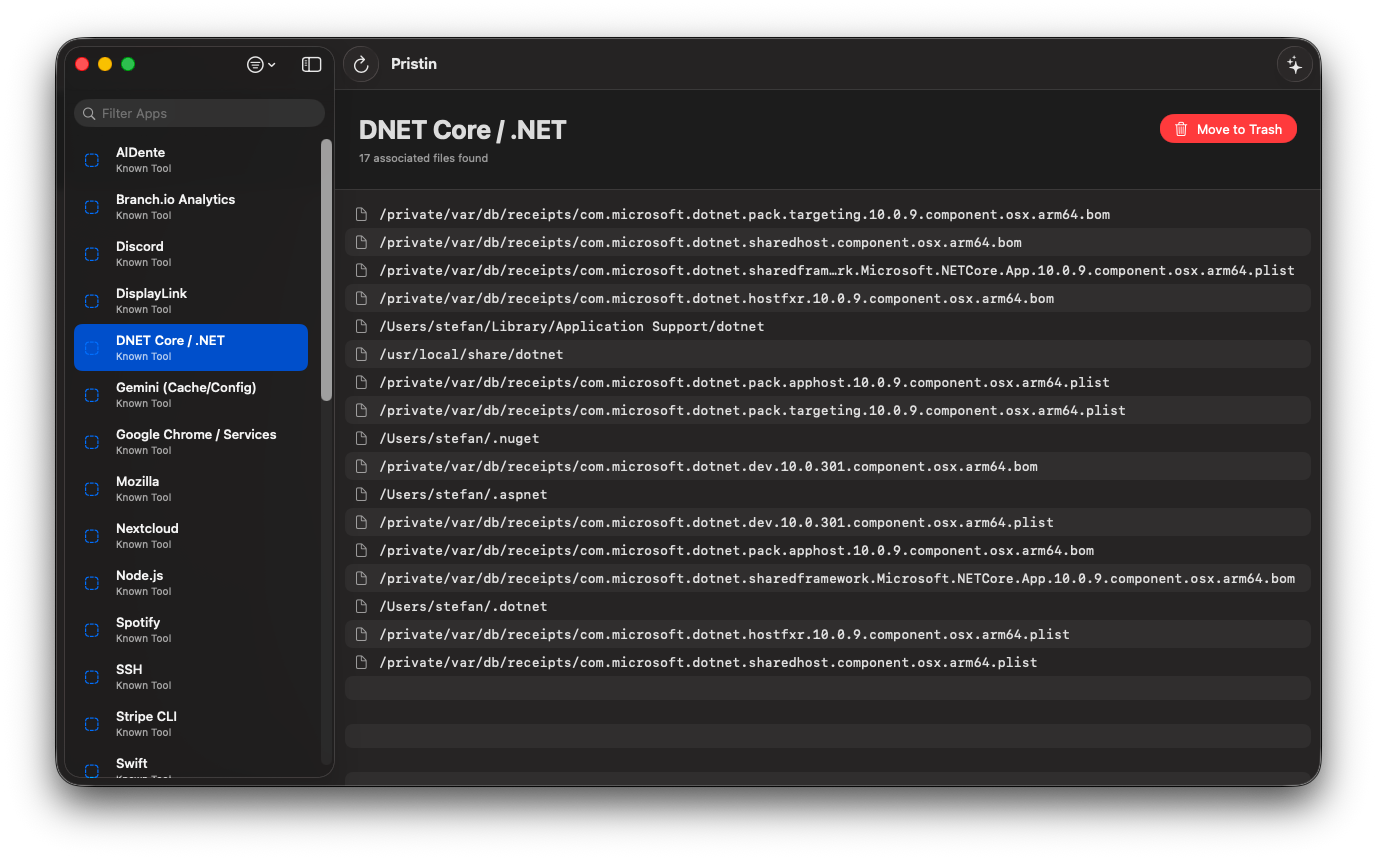Select the dotnet.dev.10.0.301 .bom path
Screen dimensions: 1377x860
click(708, 466)
